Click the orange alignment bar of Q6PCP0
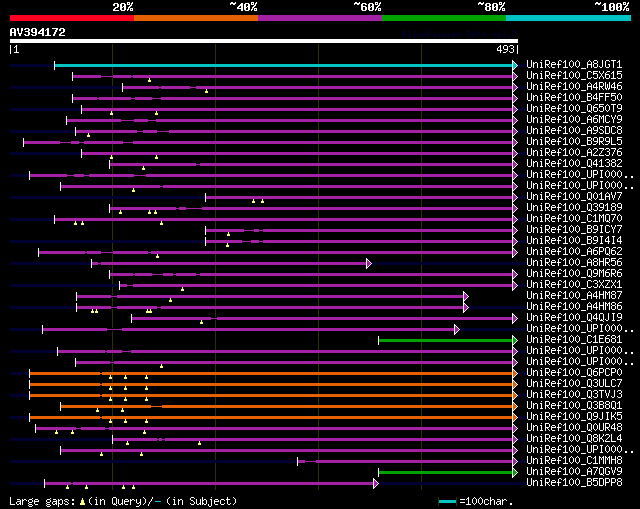 [x=271, y=373]
